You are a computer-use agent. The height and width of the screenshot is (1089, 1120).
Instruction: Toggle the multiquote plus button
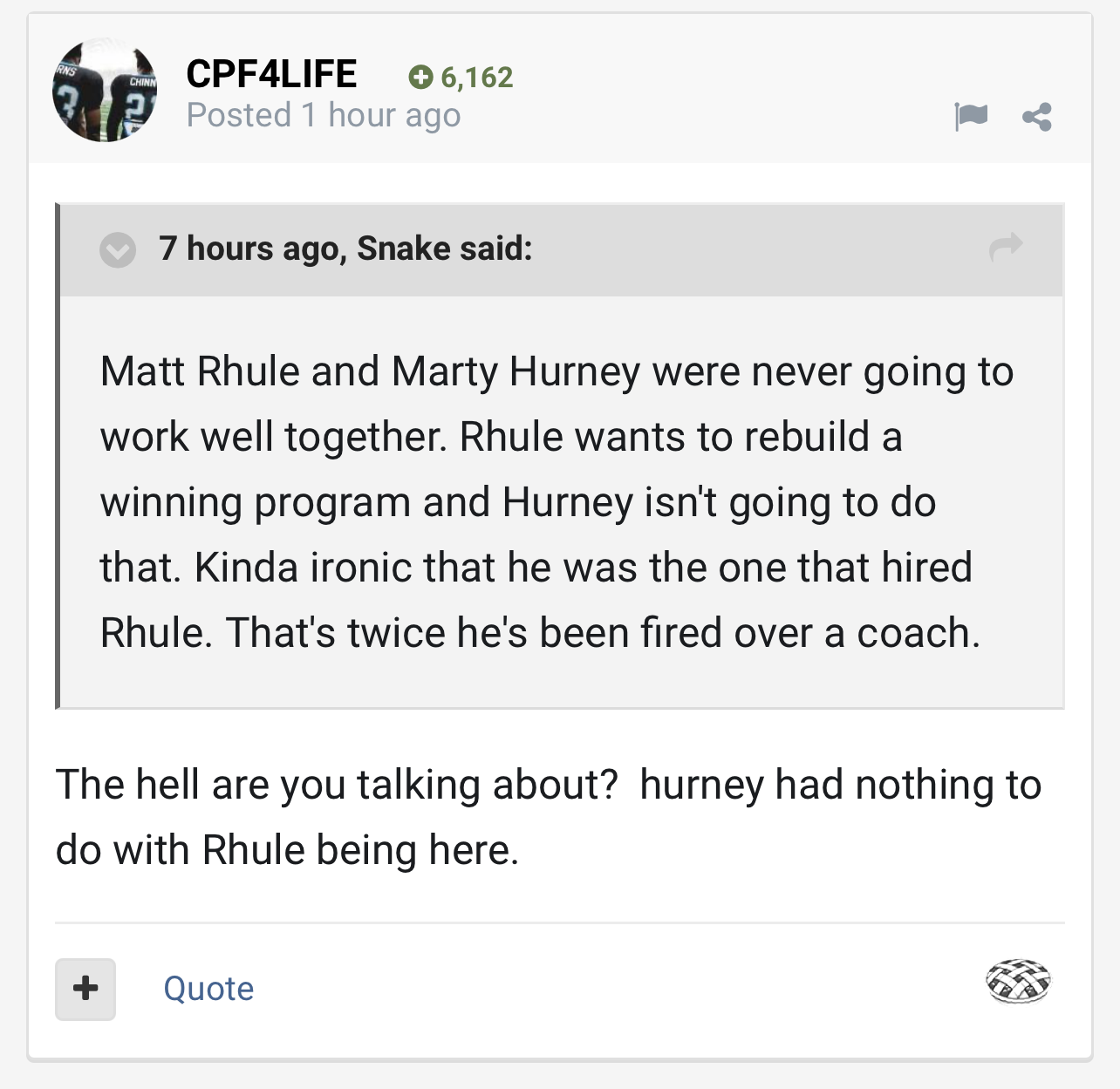[x=85, y=990]
